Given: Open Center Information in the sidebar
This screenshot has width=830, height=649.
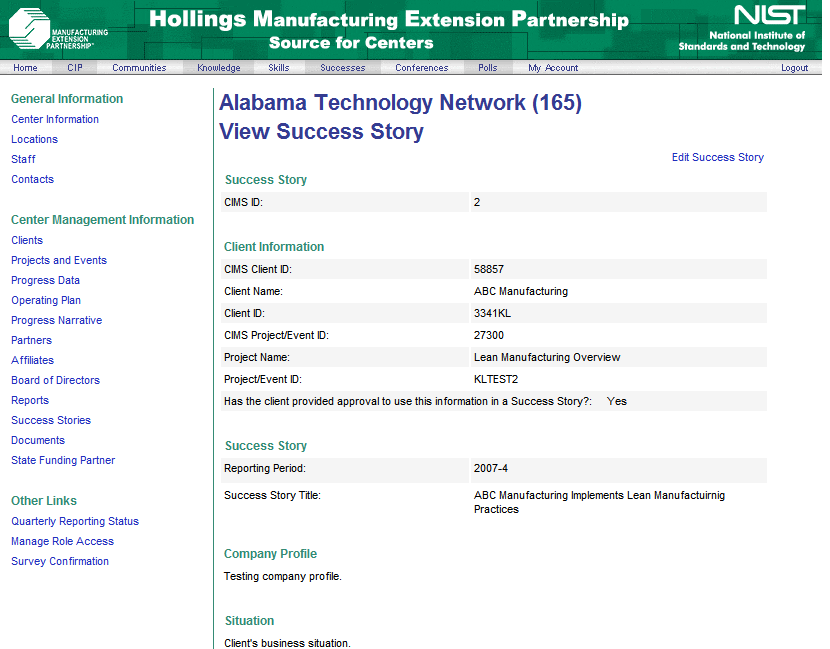Looking at the screenshot, I should click(x=55, y=119).
